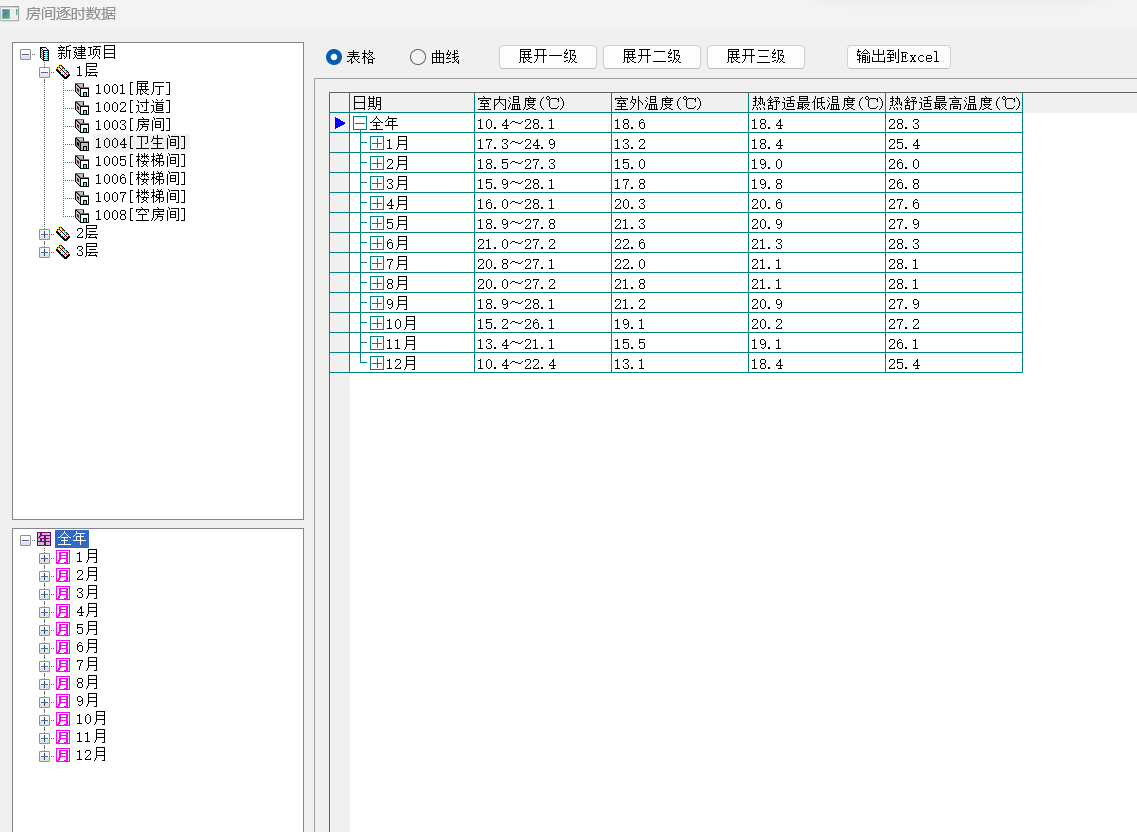Click the 展开一级 button
1137x832 pixels.
[x=547, y=57]
